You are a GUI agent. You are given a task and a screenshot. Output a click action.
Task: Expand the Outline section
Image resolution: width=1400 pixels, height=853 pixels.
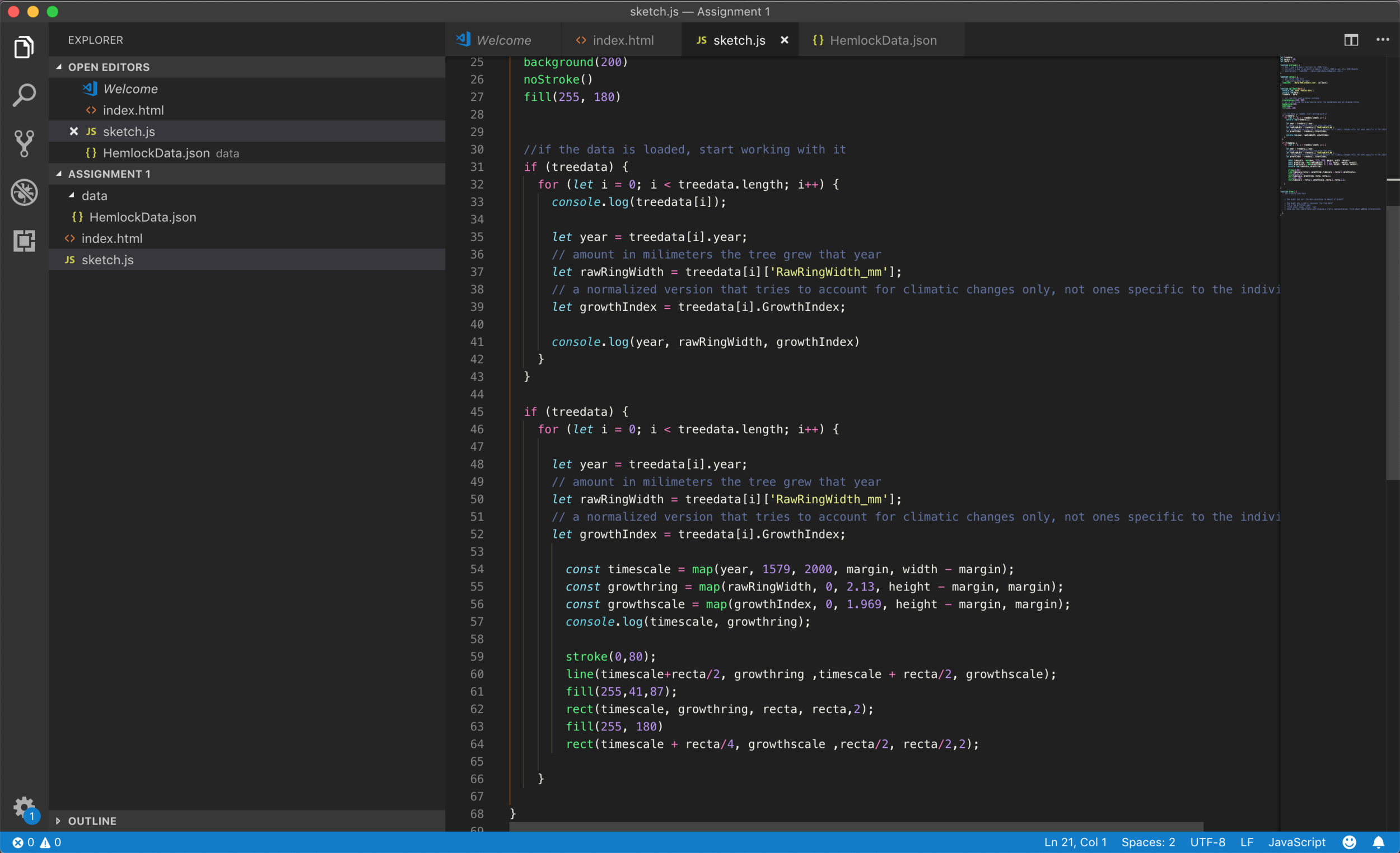point(246,821)
